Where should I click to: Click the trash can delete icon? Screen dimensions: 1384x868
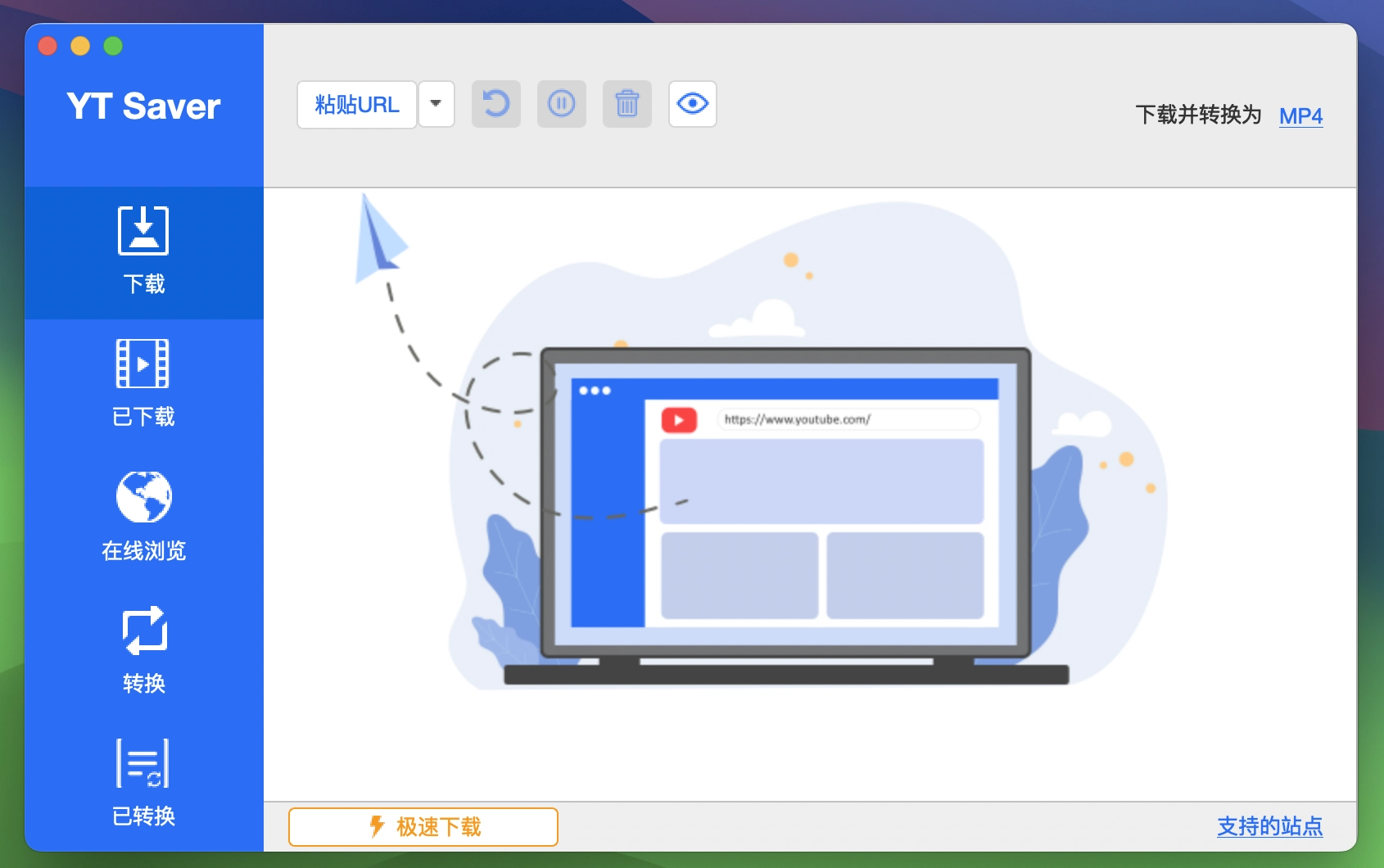[626, 104]
